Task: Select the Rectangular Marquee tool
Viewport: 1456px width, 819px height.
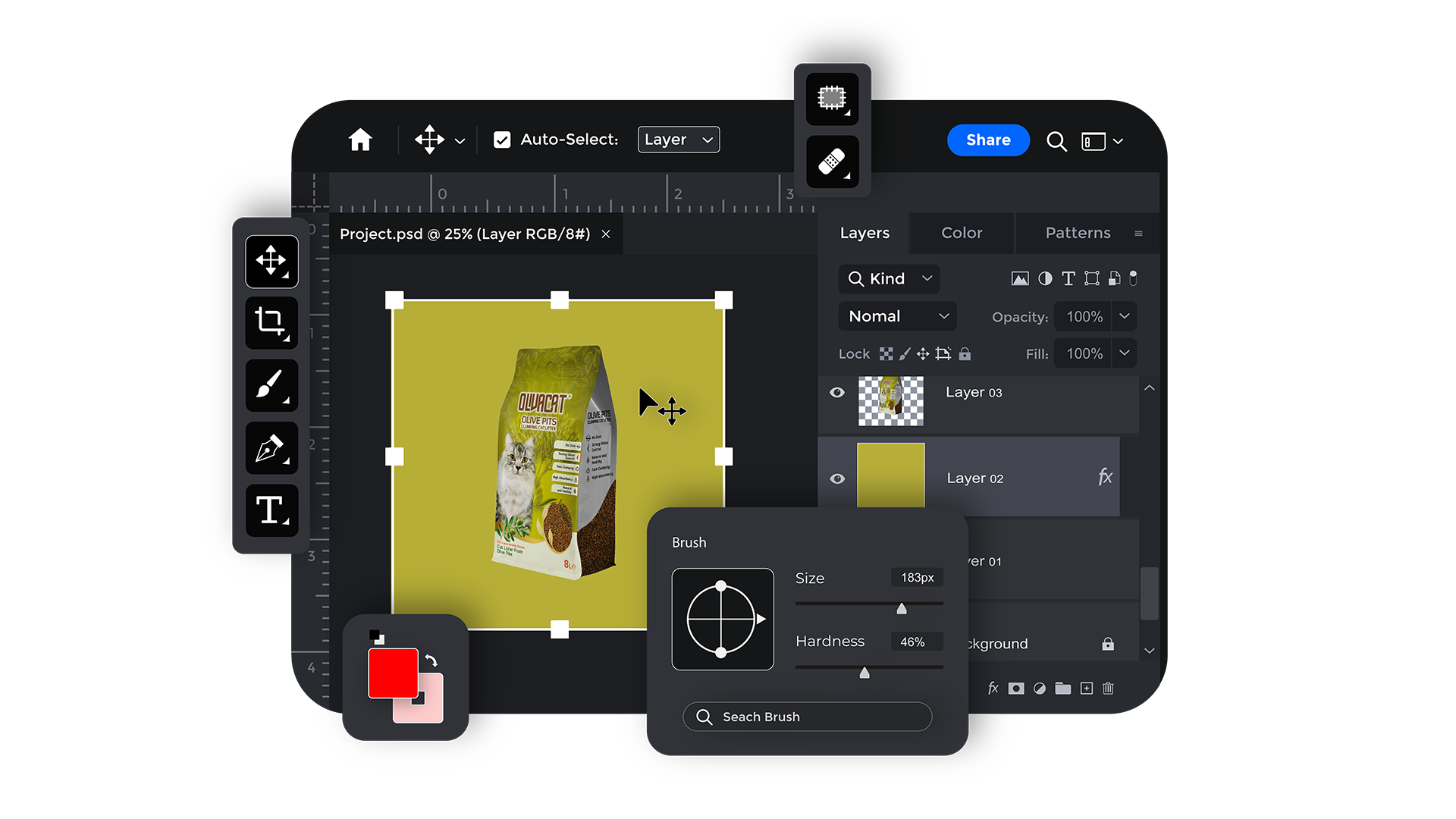Action: 832,98
